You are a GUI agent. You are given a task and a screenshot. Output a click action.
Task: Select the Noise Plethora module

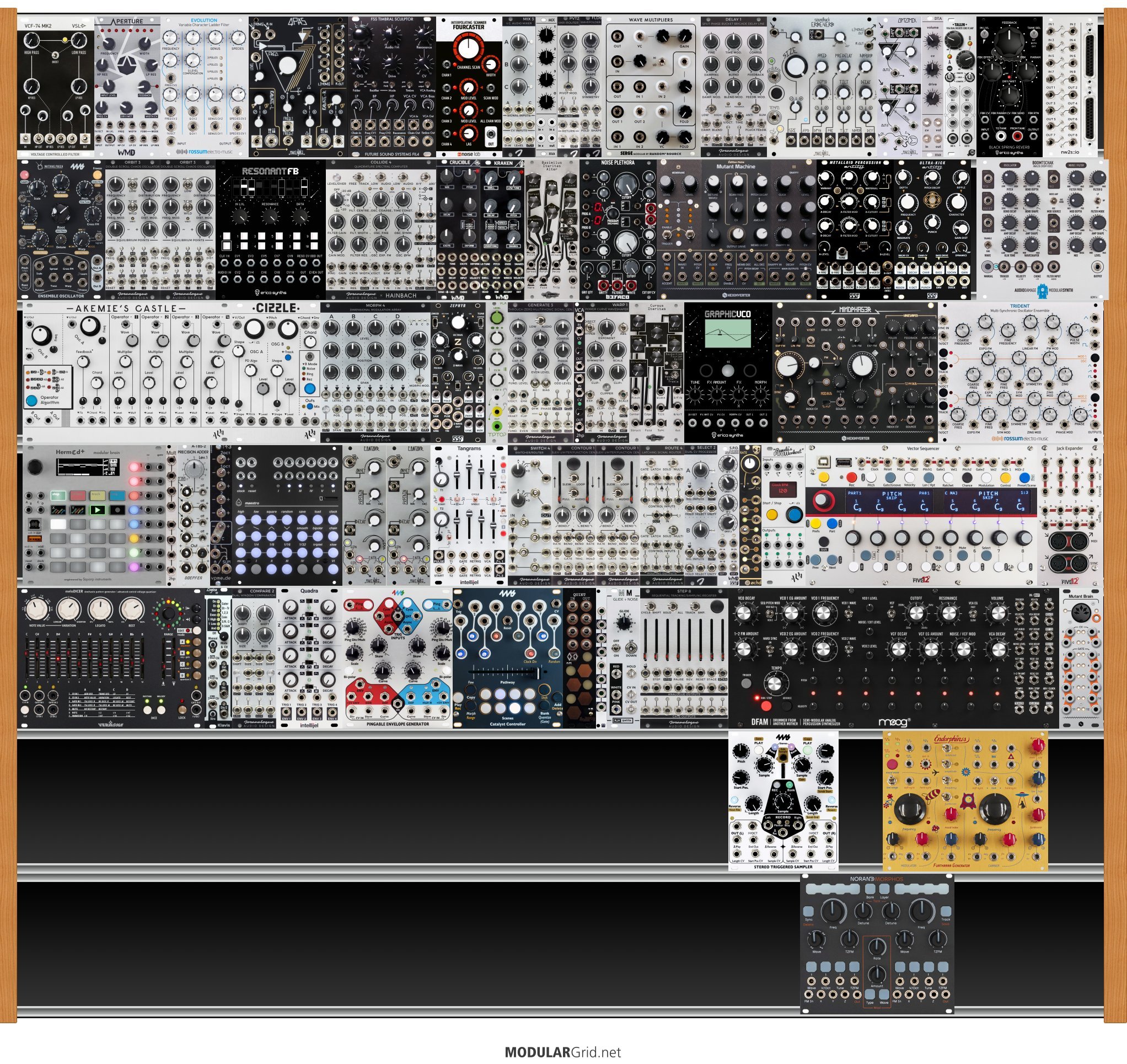(x=618, y=229)
